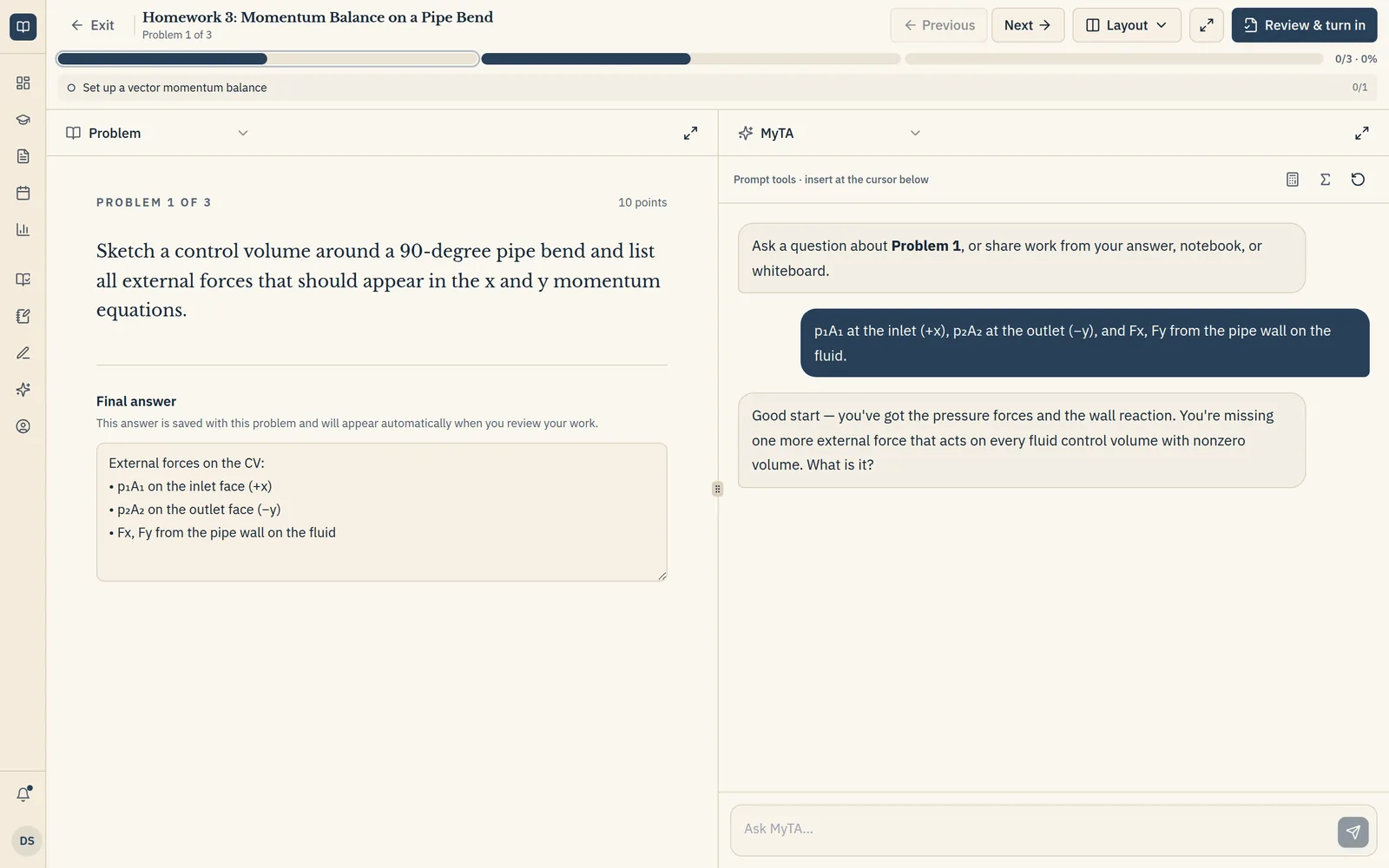Select the pen whiteboard icon in sidebar

point(23,353)
